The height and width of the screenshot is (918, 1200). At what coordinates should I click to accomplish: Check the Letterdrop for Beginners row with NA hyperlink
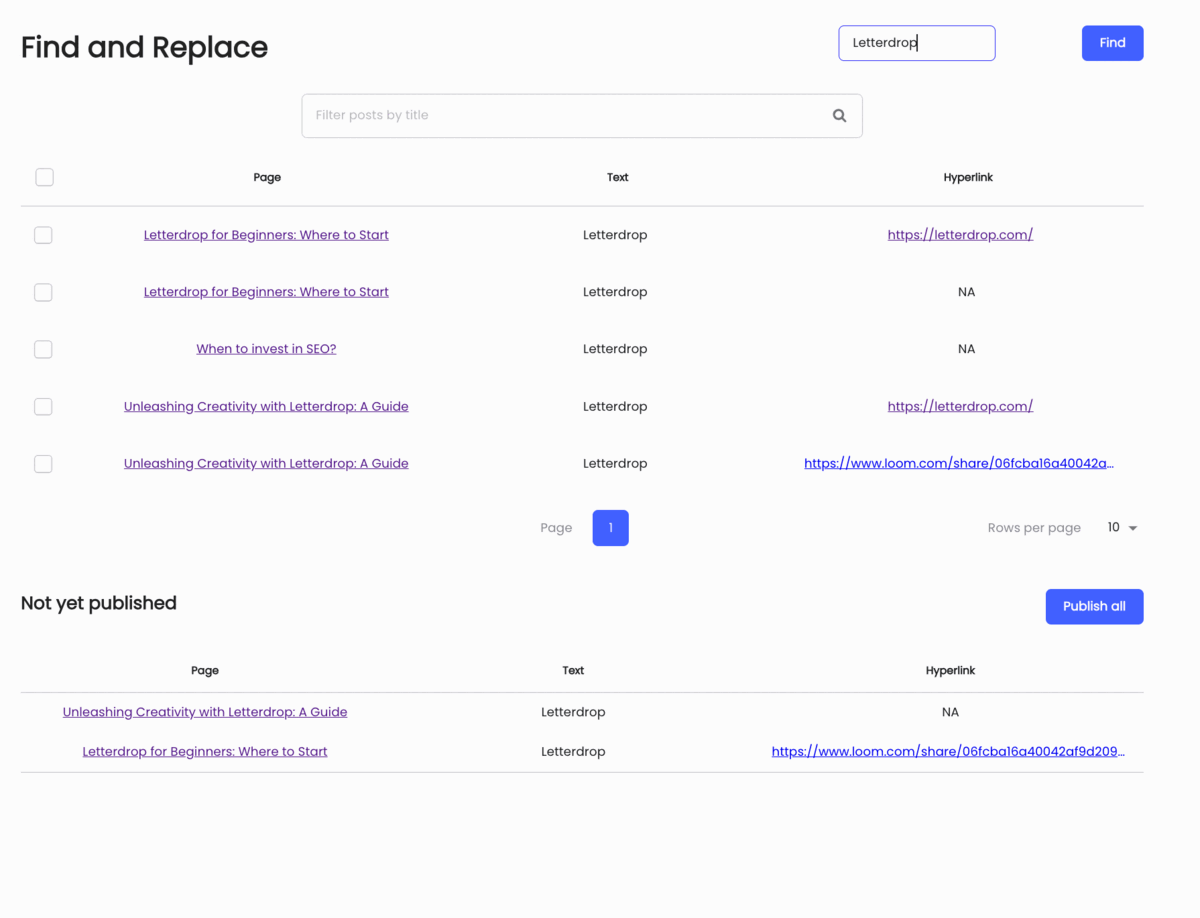pos(43,292)
